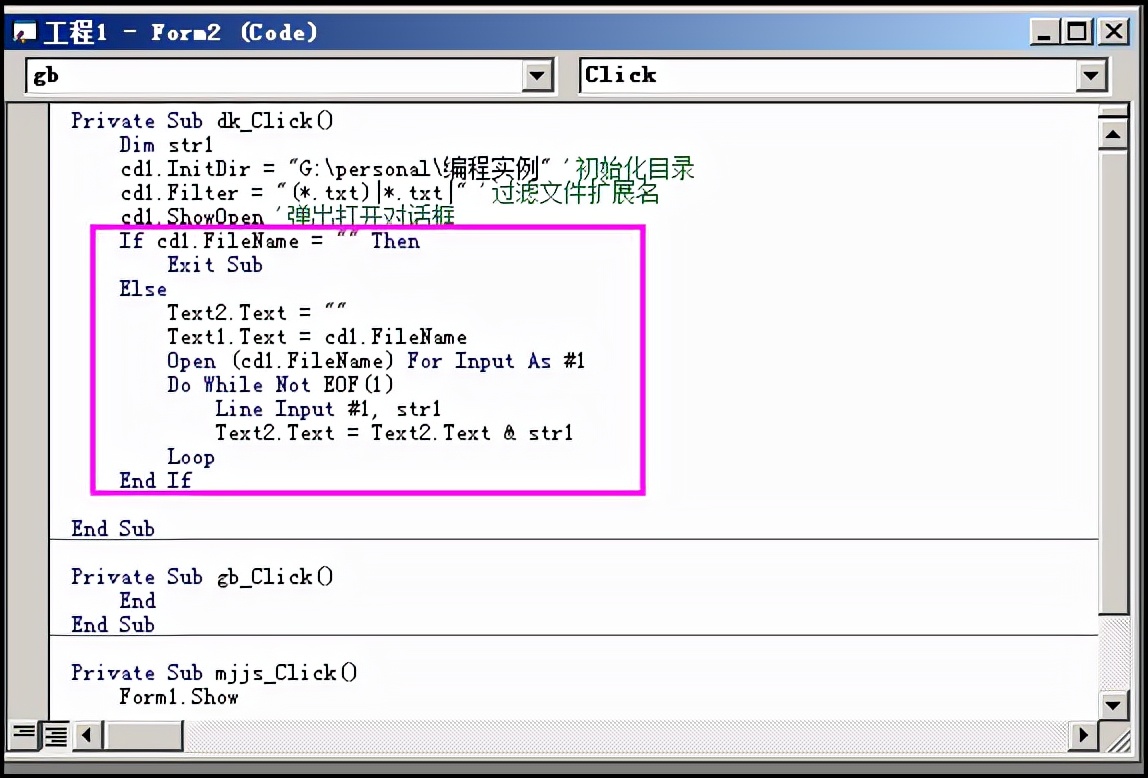The image size is (1148, 778).
Task: Click the horizontal scrollbar track right of thumb
Action: pyautogui.click(x=626, y=735)
